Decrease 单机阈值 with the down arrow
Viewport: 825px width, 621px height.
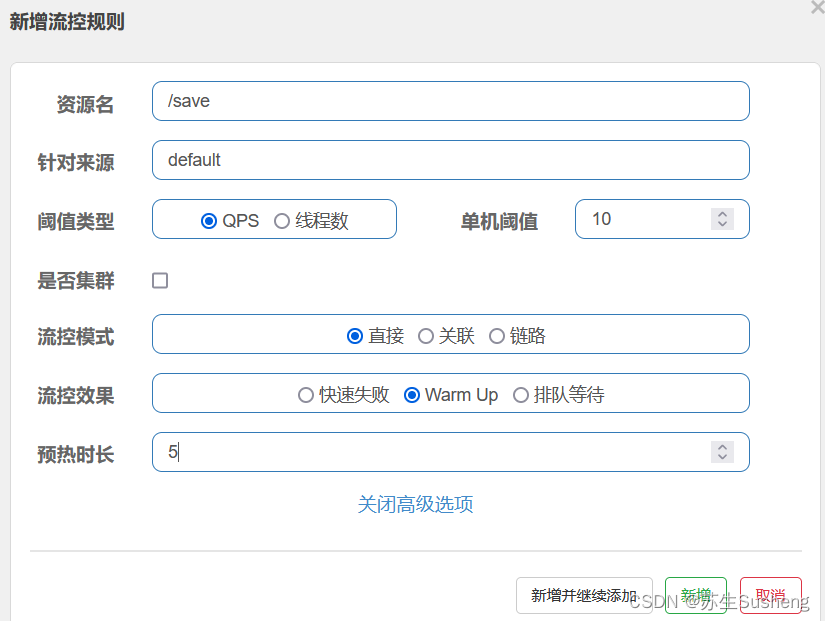[x=722, y=224]
